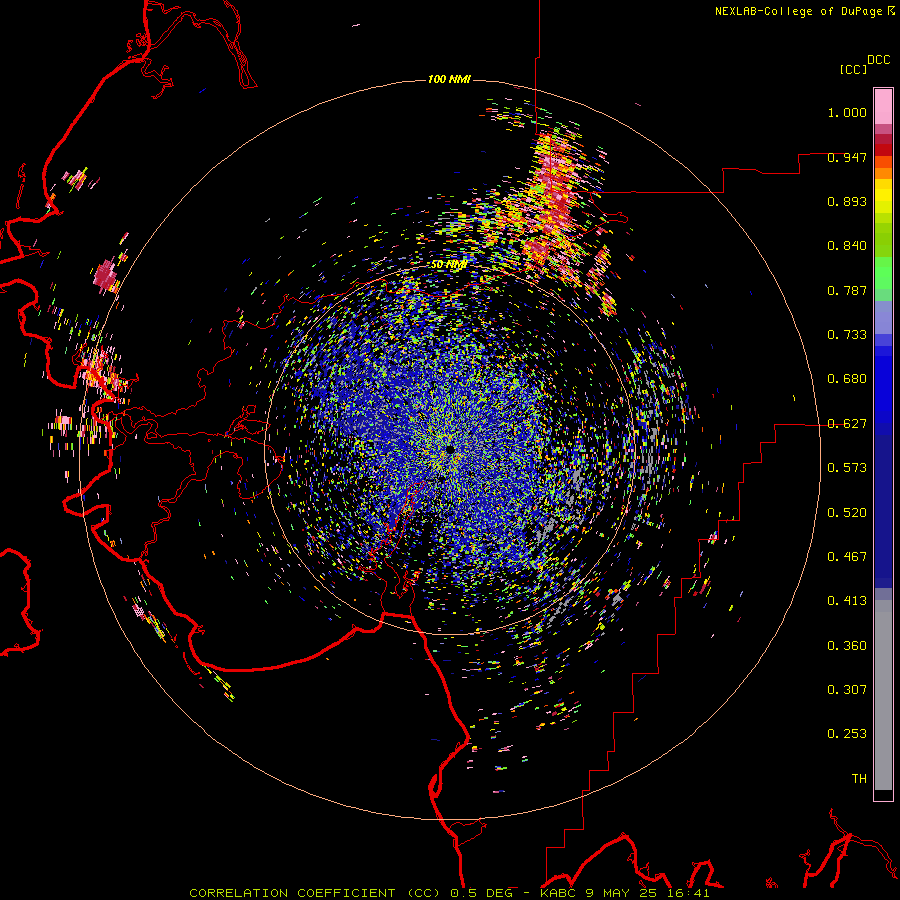Select the 0.413 scale value
The height and width of the screenshot is (900, 900).
coord(847,601)
